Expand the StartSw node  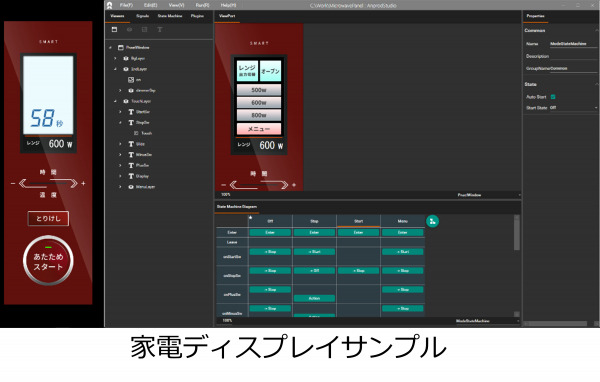120,112
